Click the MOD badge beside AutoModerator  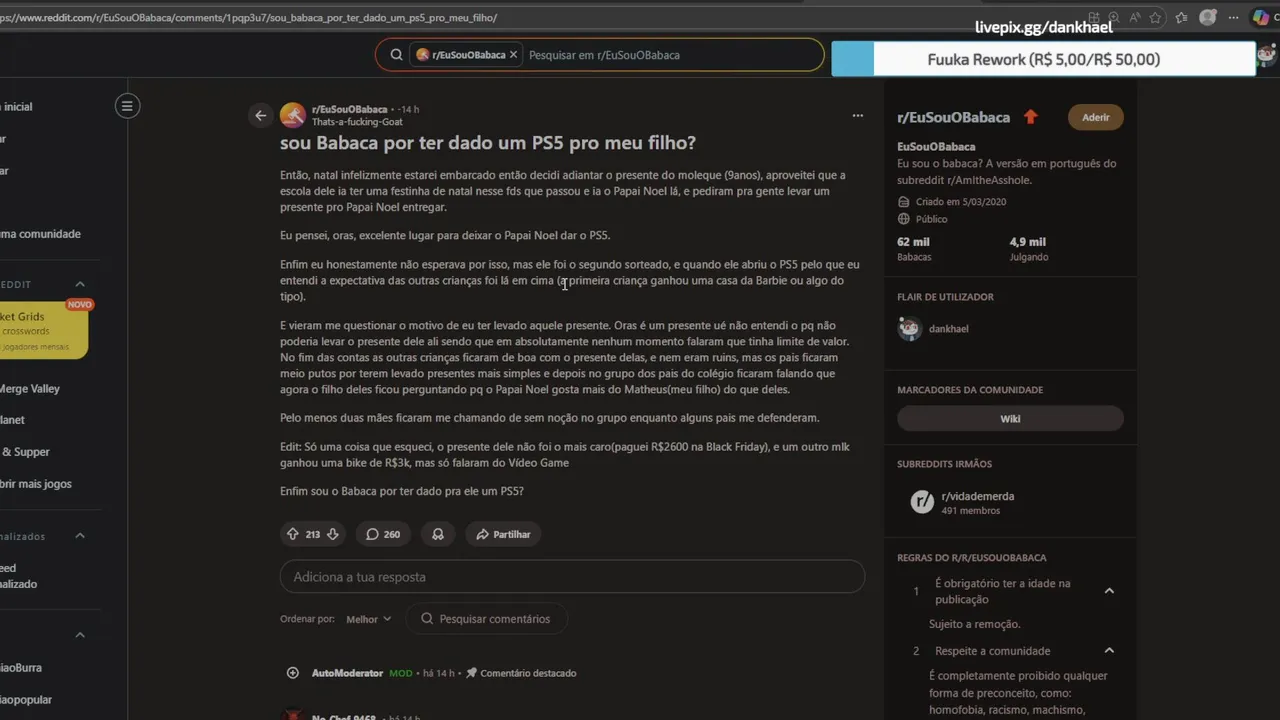click(400, 673)
